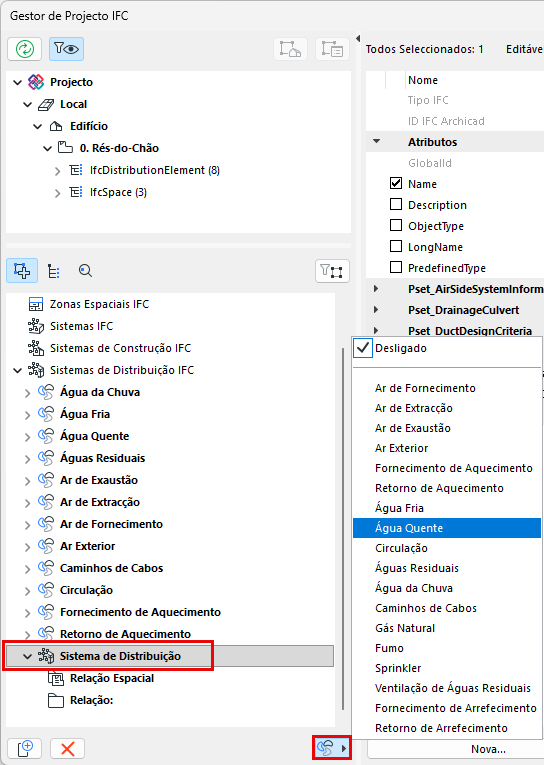Screen dimensions: 544x765
Task: Expand IfcSpace (3) node
Action: click(58, 193)
